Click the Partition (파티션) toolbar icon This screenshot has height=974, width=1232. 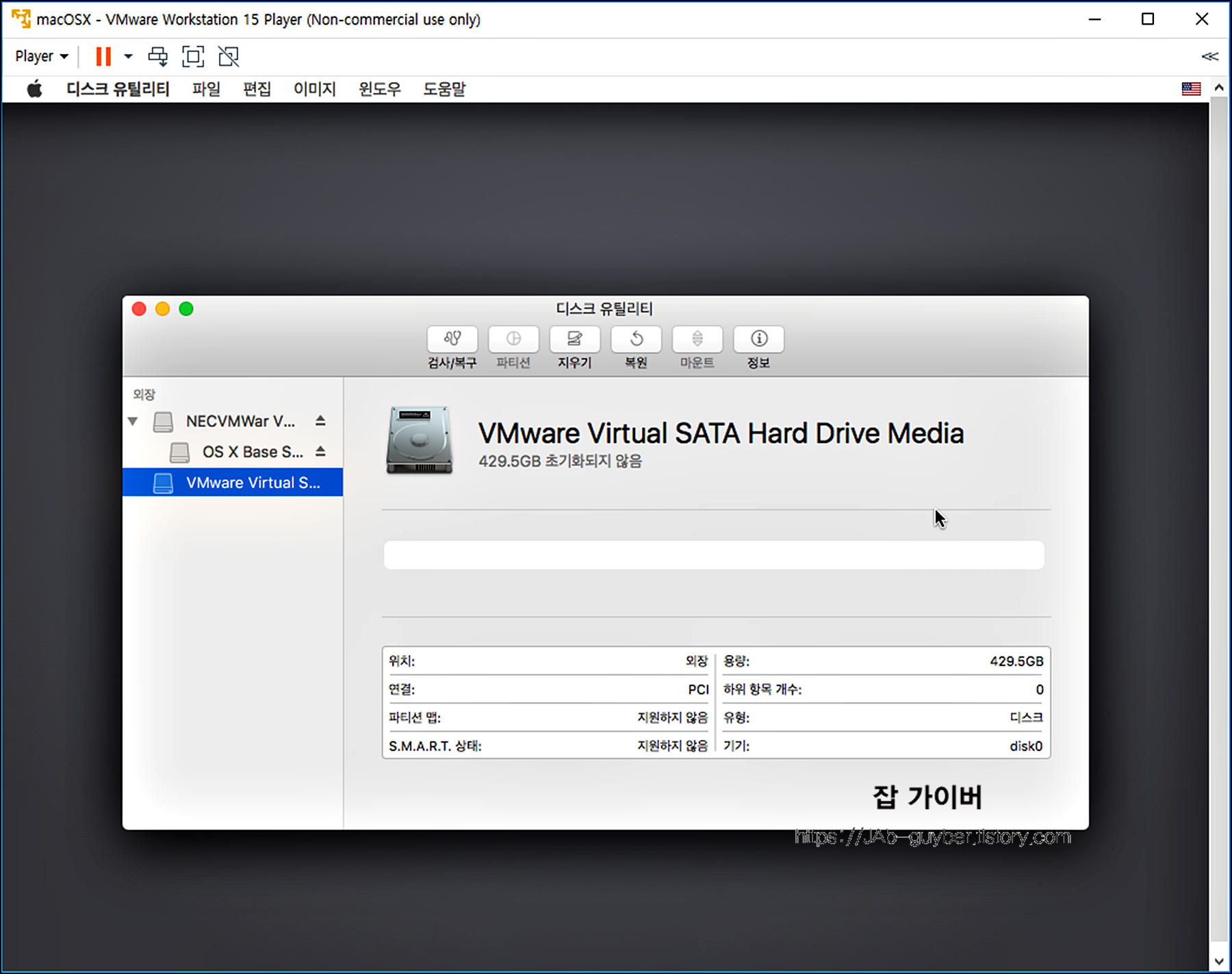pos(513,339)
